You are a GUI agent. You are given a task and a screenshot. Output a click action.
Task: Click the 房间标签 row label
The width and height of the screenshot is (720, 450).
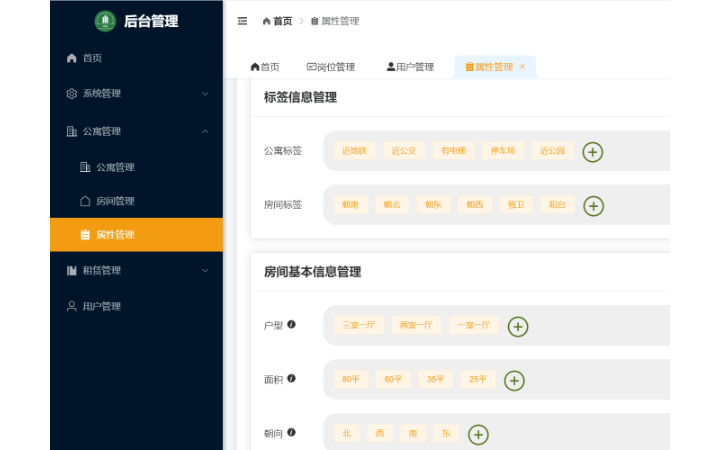tap(283, 205)
